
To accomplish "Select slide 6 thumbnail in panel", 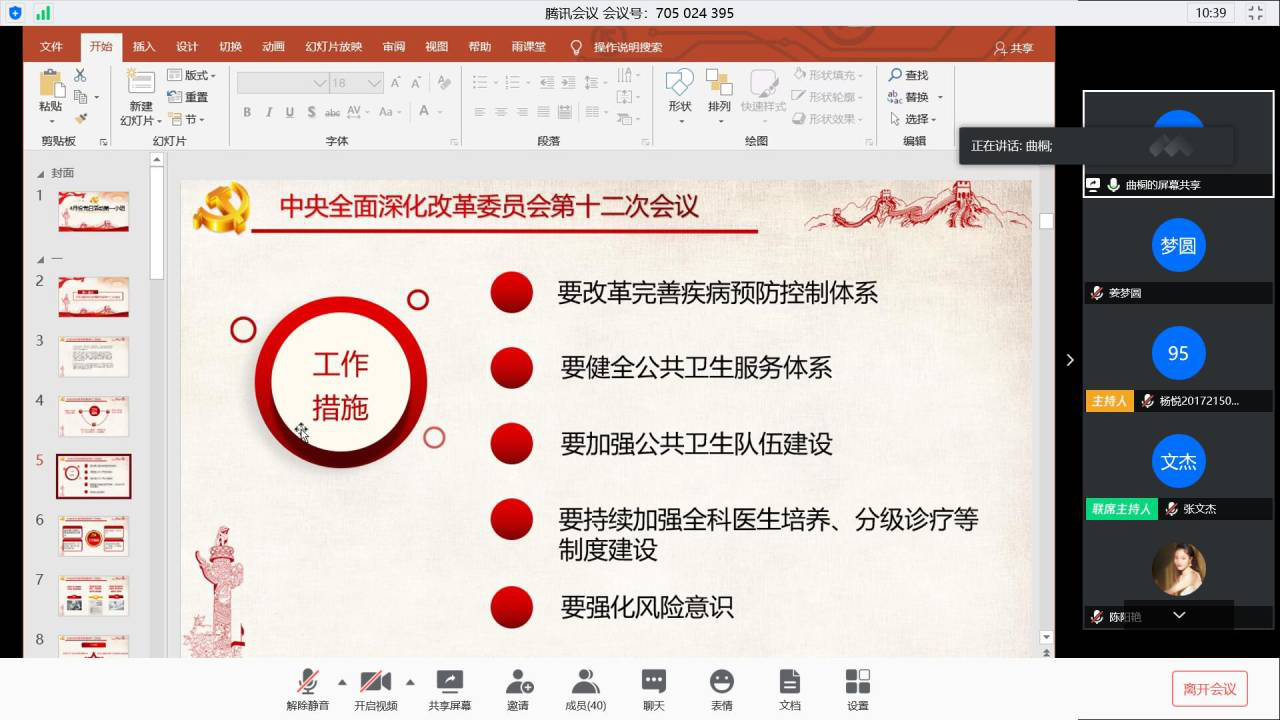I will point(93,536).
